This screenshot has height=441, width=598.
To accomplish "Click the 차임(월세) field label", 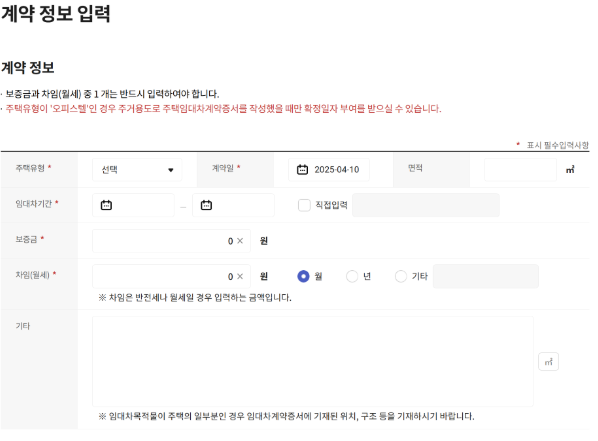I will coord(32,274).
